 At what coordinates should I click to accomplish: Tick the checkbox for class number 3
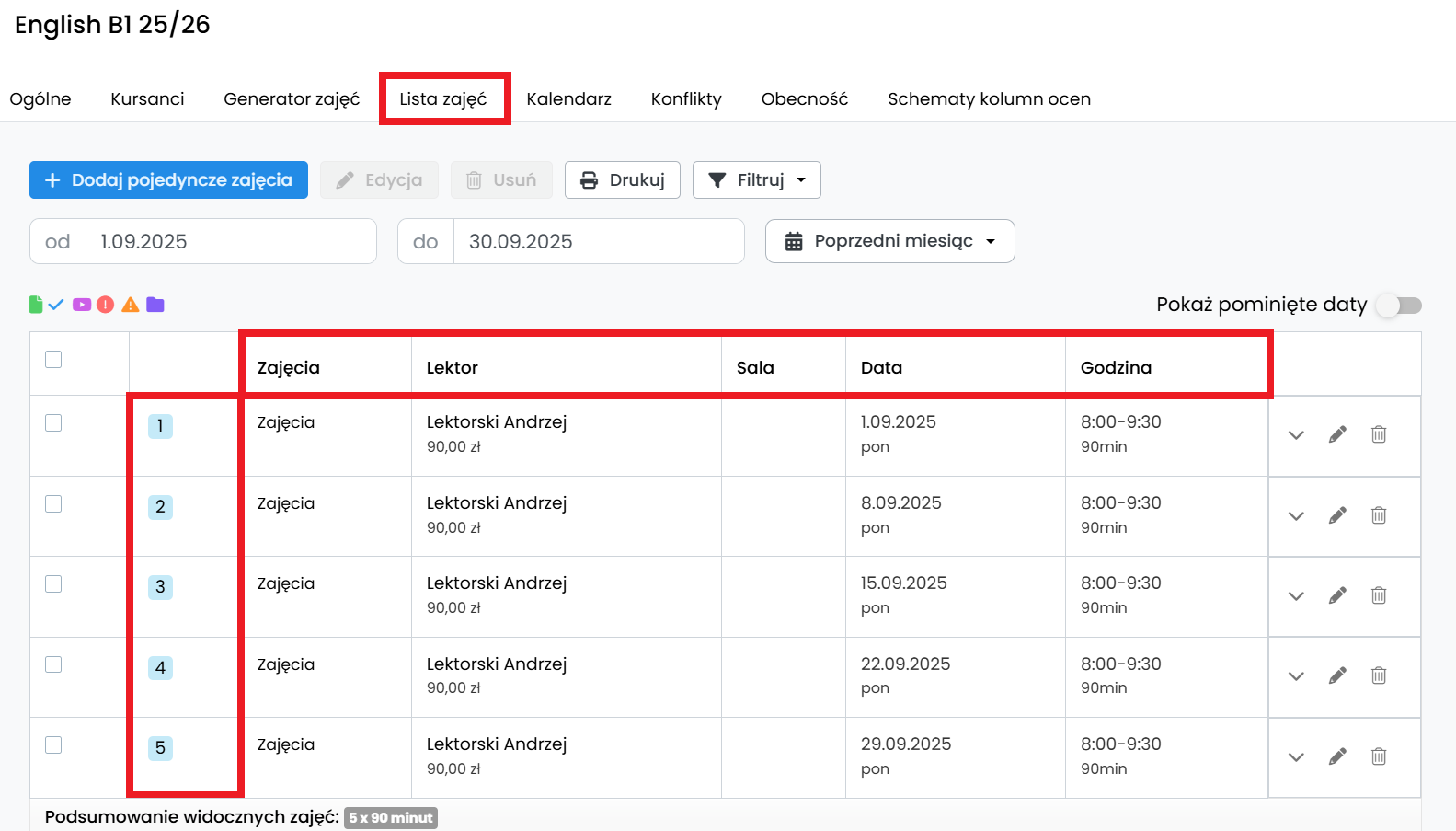pos(53,583)
